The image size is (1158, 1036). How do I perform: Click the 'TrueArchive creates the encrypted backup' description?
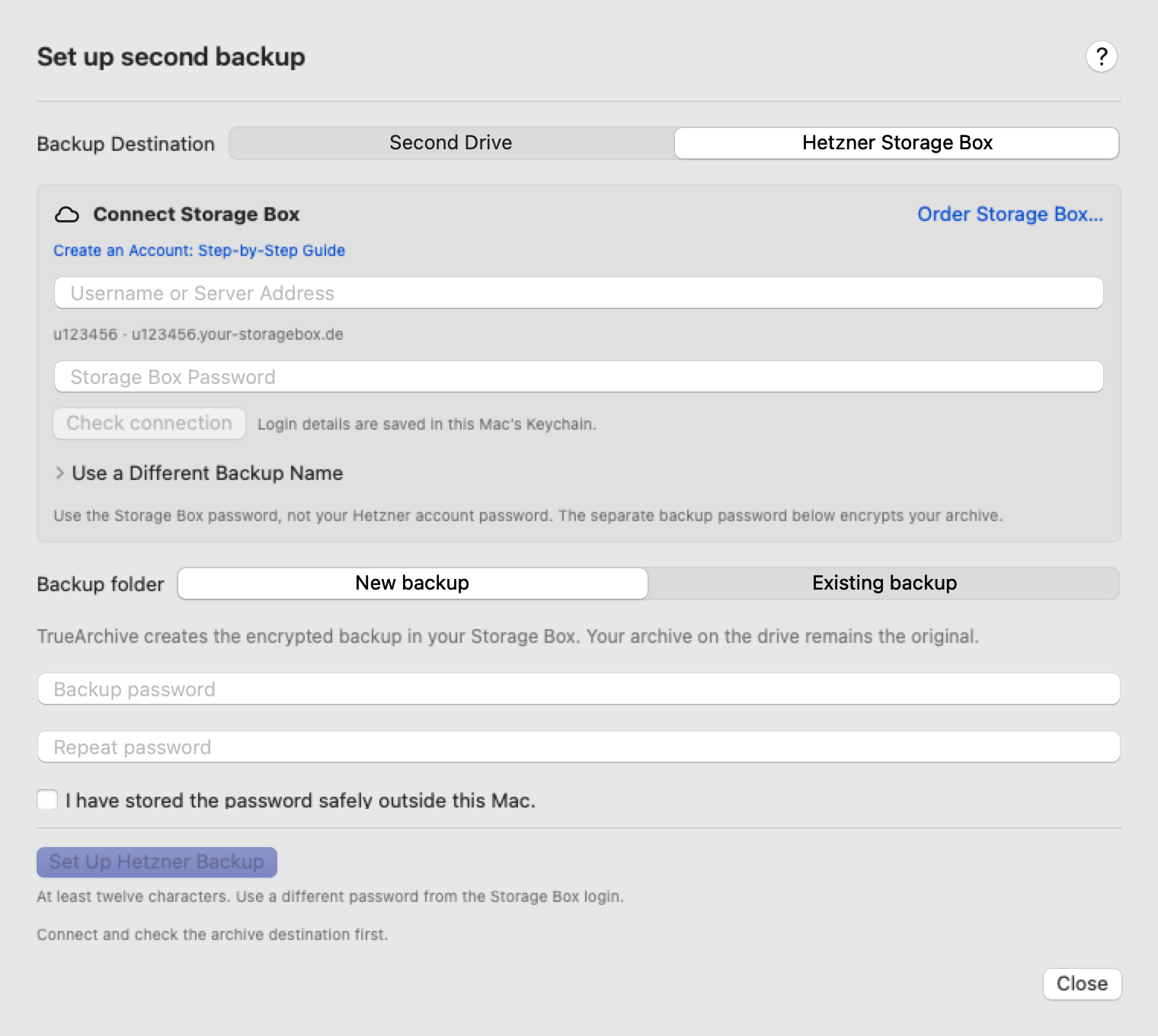coord(508,637)
